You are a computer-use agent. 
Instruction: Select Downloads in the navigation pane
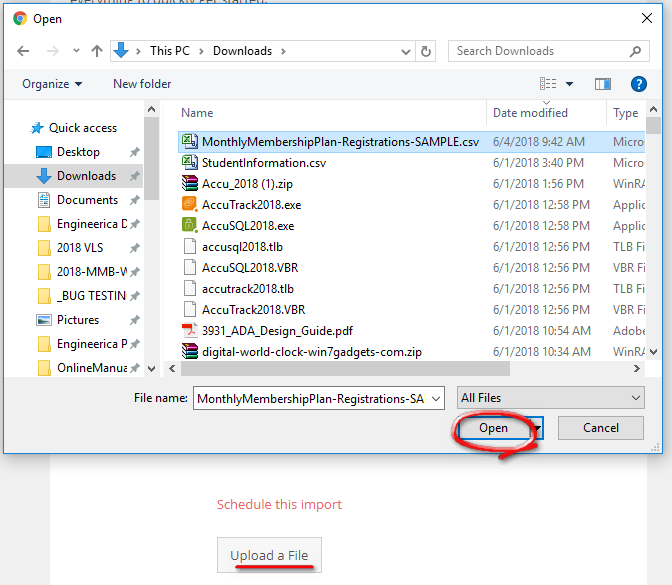pyautogui.click(x=74, y=176)
